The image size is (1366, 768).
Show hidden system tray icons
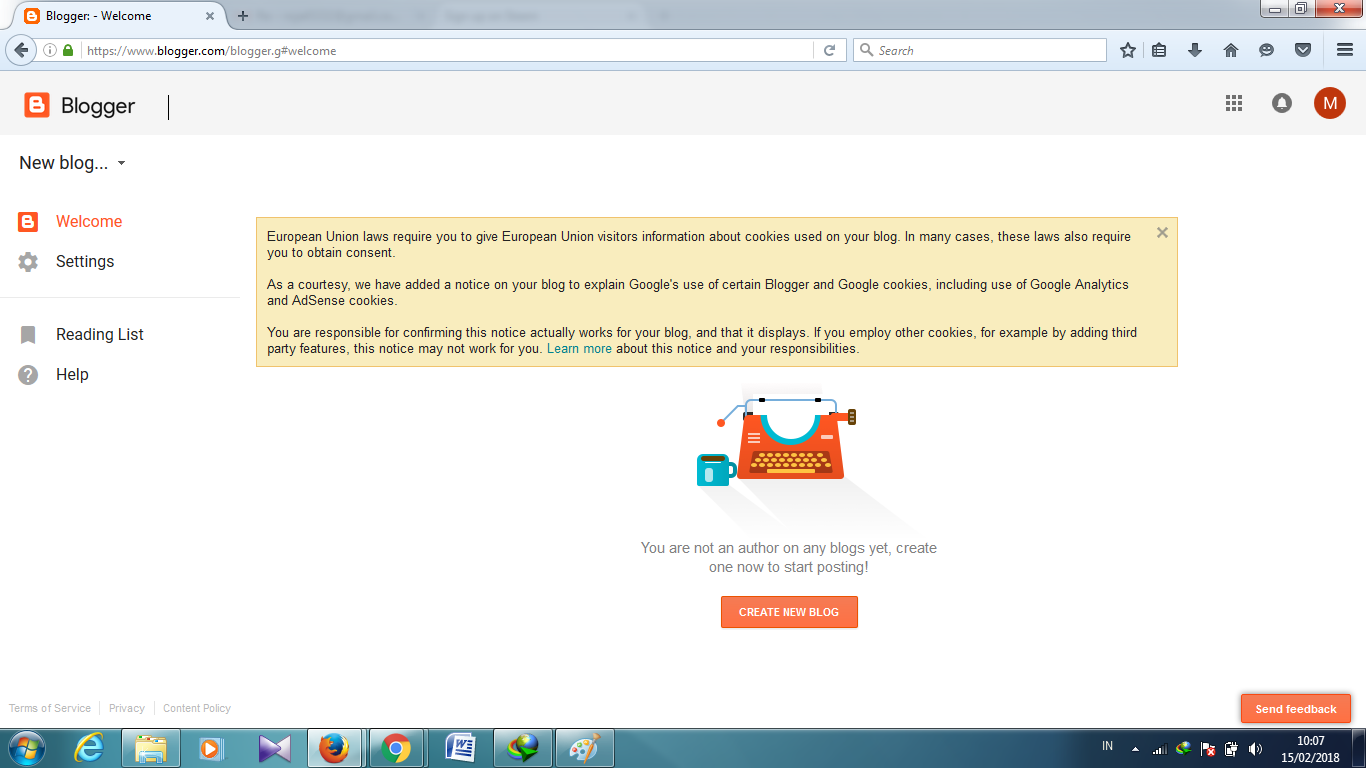point(1135,748)
